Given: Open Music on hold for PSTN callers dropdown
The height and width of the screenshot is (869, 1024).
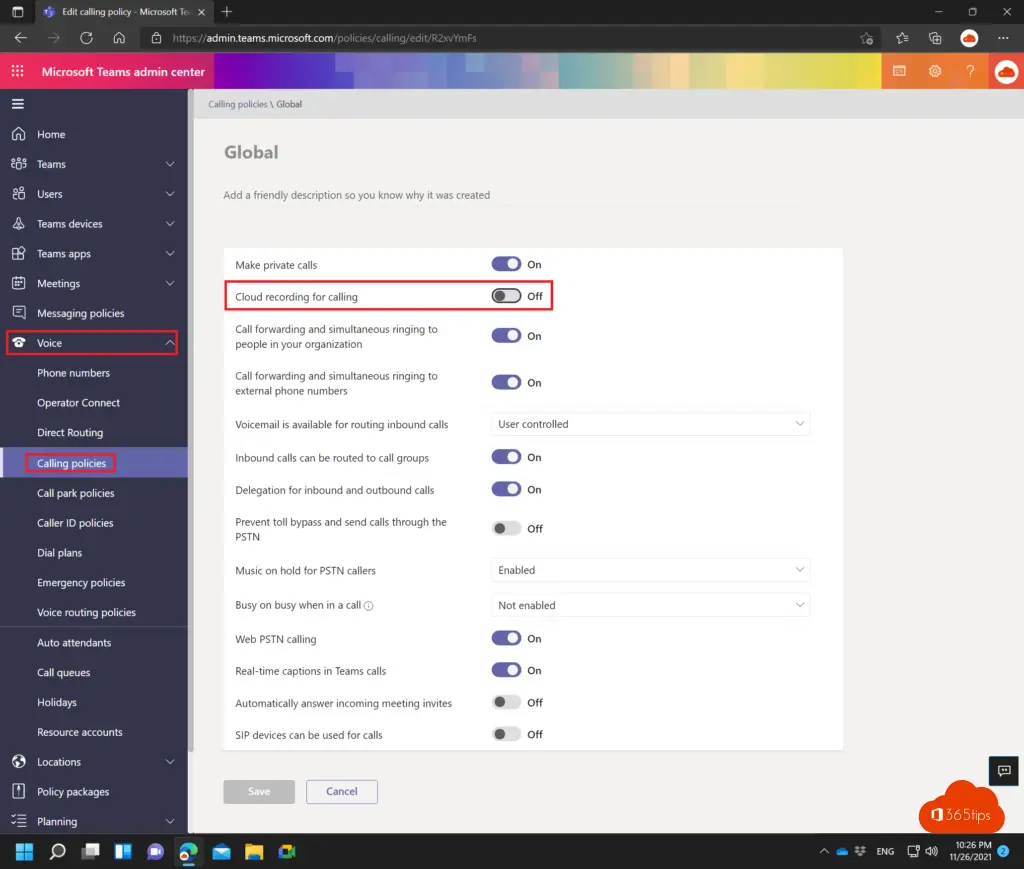Looking at the screenshot, I should coord(650,570).
